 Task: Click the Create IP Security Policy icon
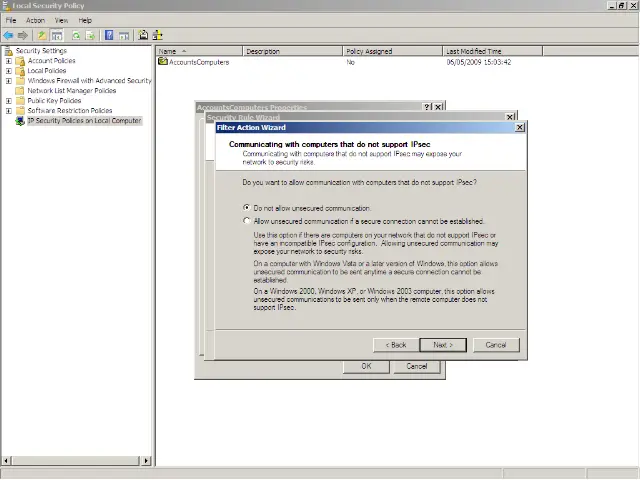(x=143, y=35)
